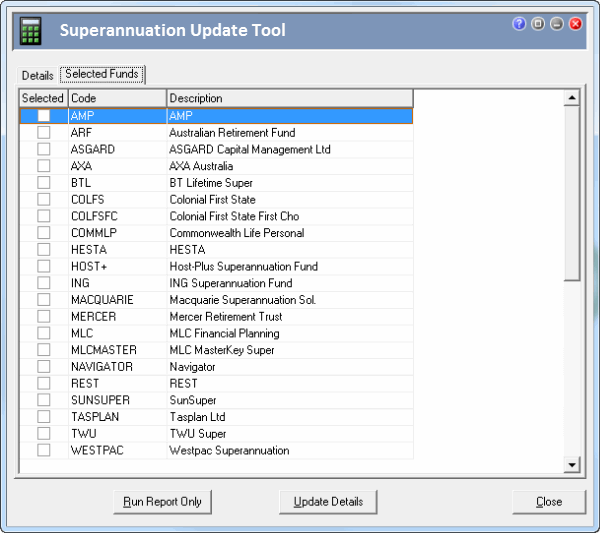Click the HESTA code cell
The height and width of the screenshot is (533, 600).
pos(117,250)
